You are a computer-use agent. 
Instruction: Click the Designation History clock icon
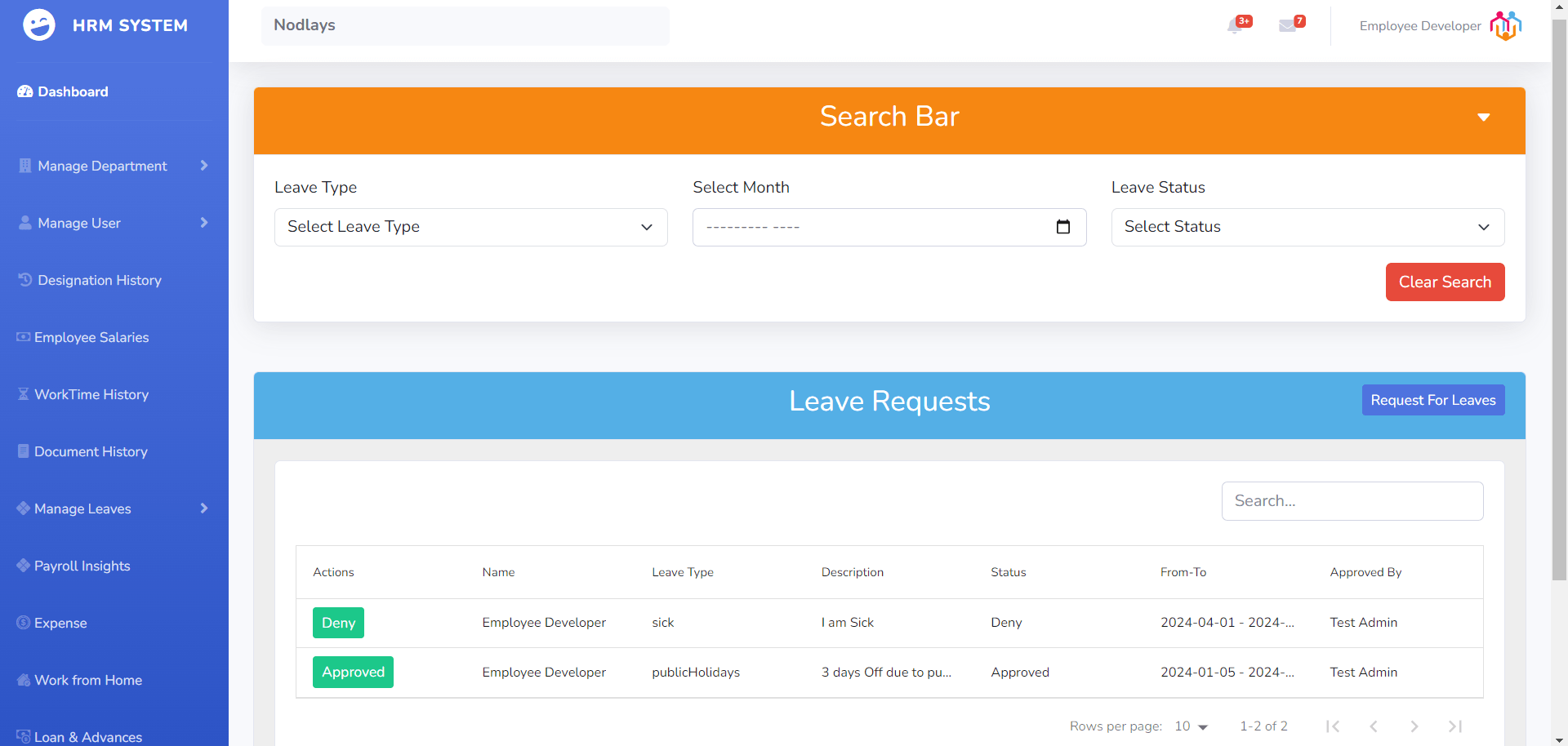pyautogui.click(x=25, y=280)
